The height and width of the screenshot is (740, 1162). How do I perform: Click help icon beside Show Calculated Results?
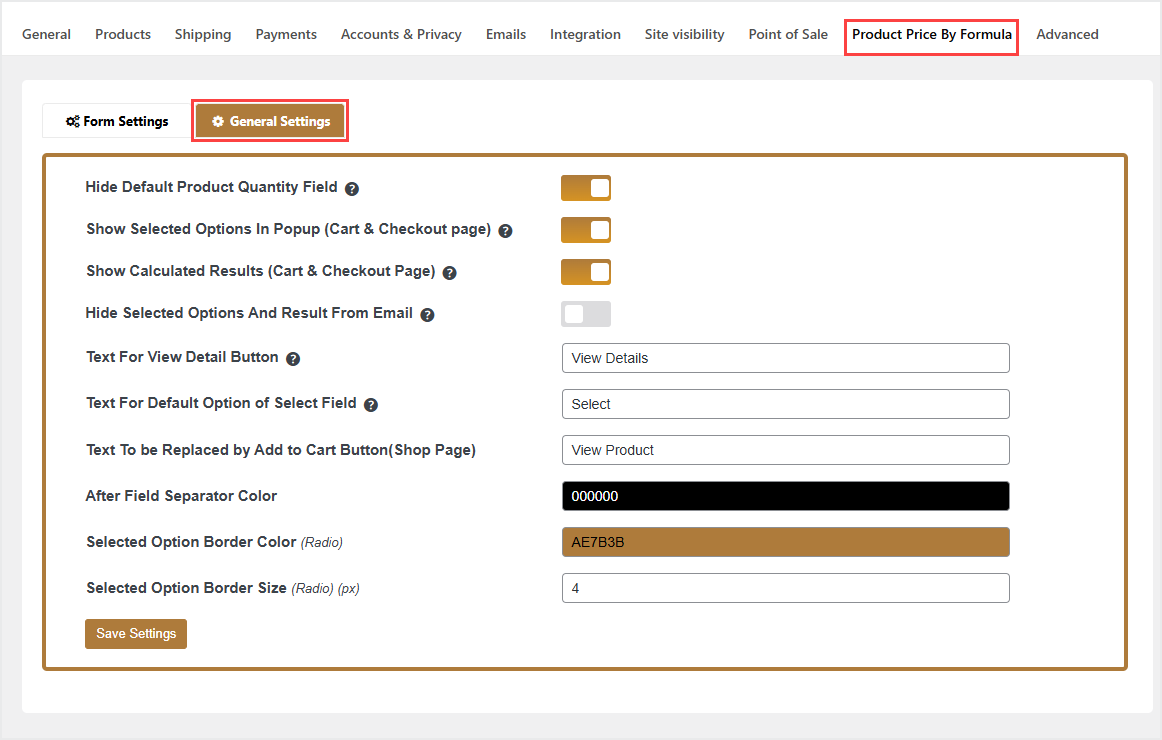tap(449, 273)
